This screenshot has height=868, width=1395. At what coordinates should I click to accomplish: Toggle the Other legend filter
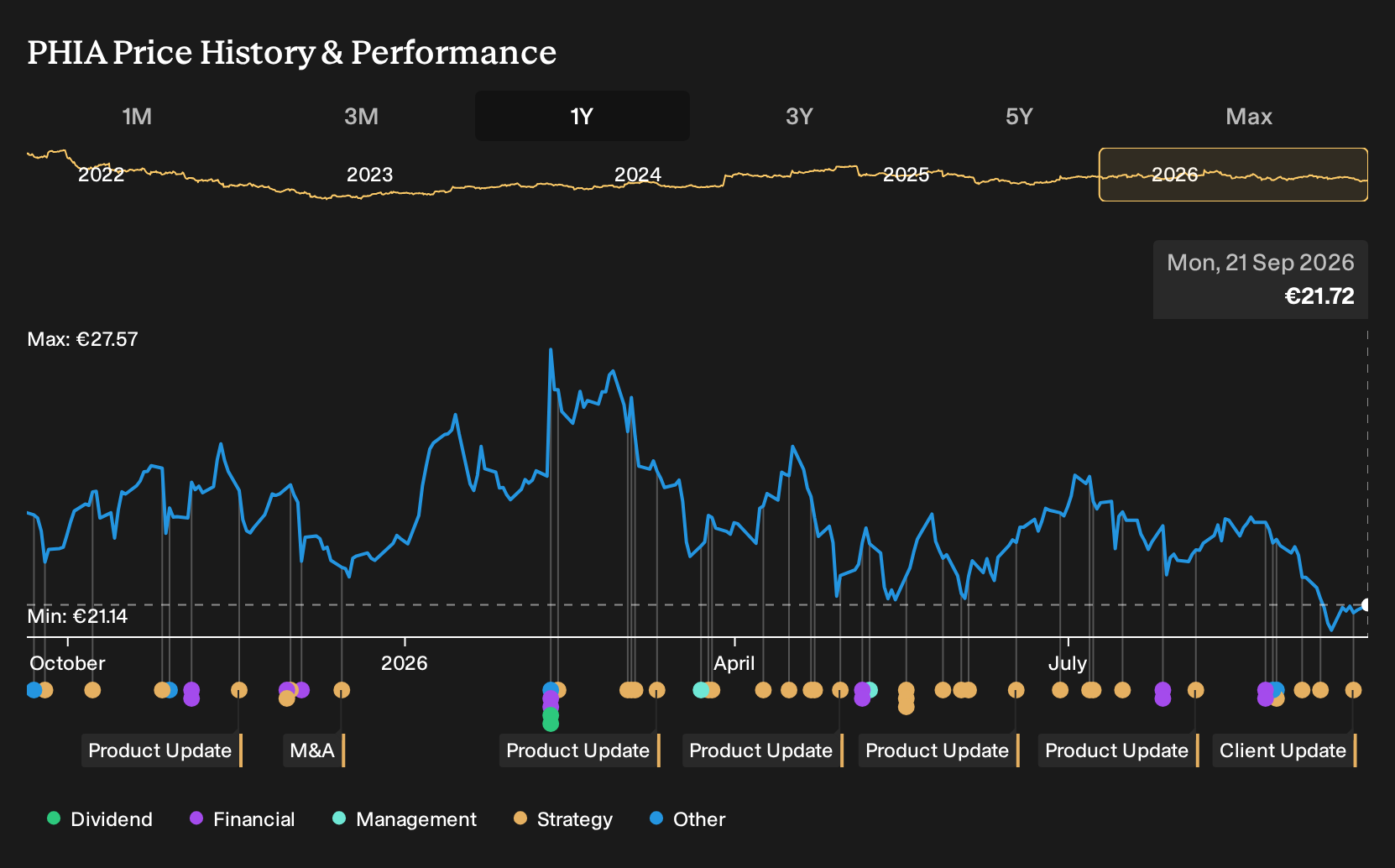tap(687, 819)
